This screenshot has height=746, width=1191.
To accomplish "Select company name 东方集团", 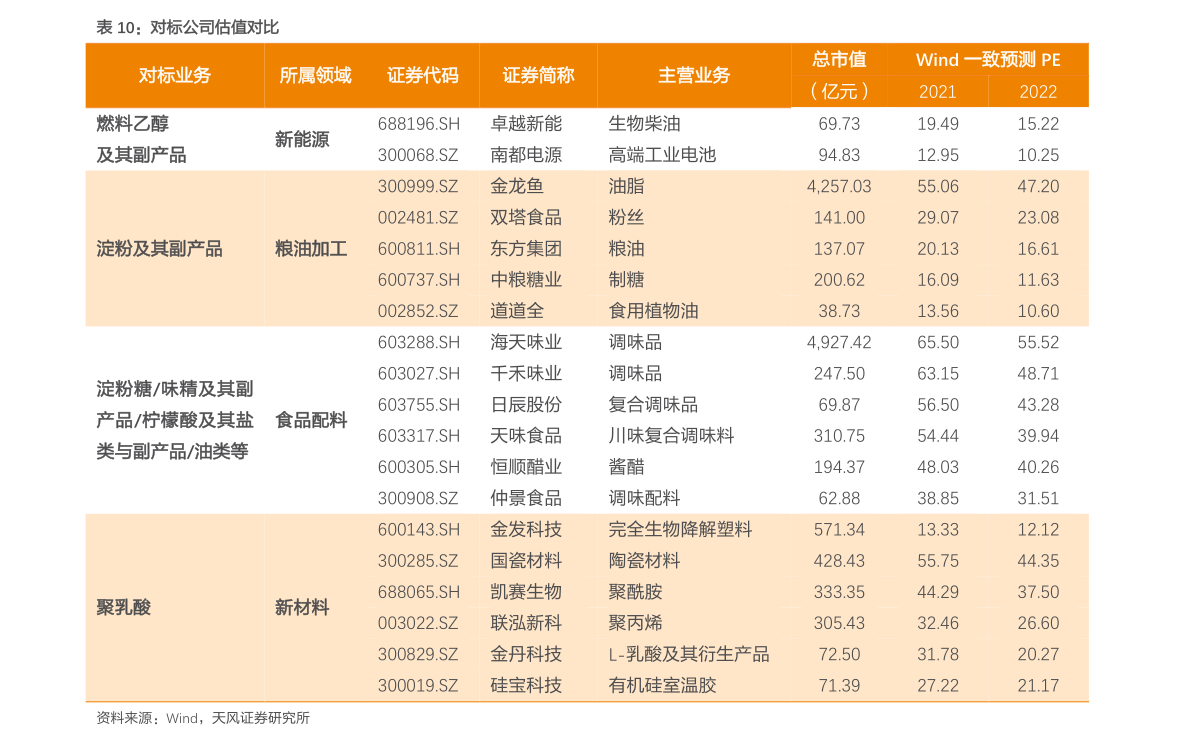I will (x=526, y=248).
